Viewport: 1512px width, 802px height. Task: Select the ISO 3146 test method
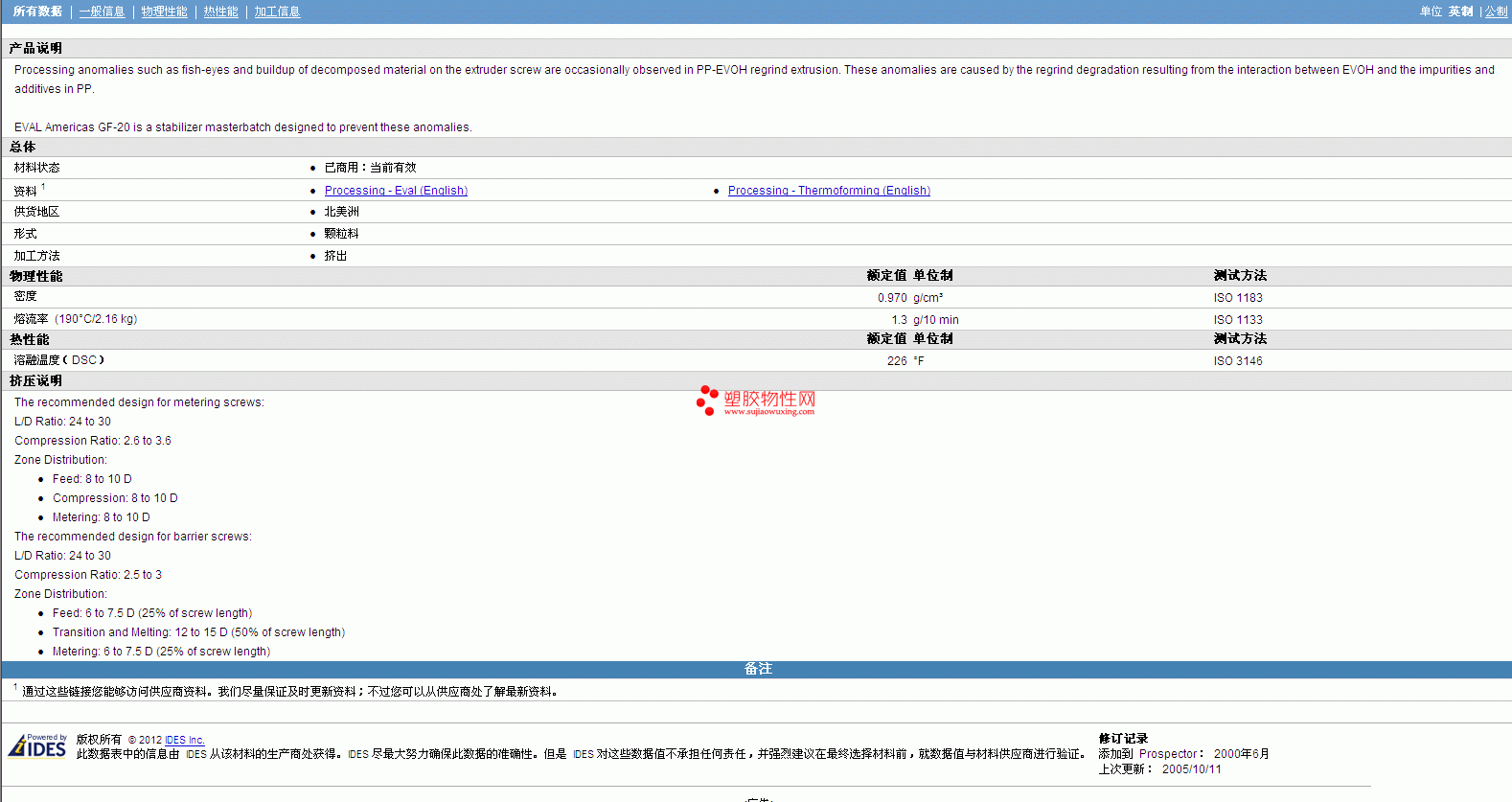pos(1238,361)
